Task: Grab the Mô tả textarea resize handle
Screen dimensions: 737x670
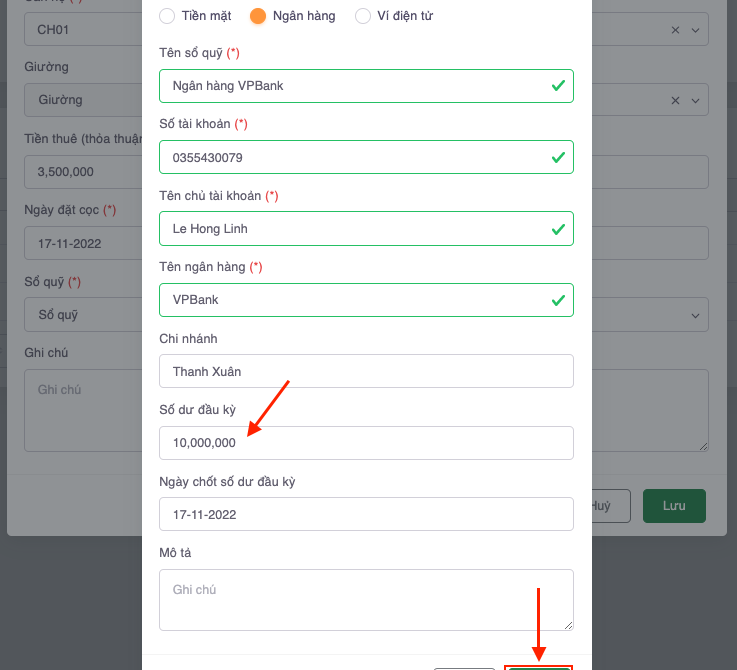Action: coord(568,625)
